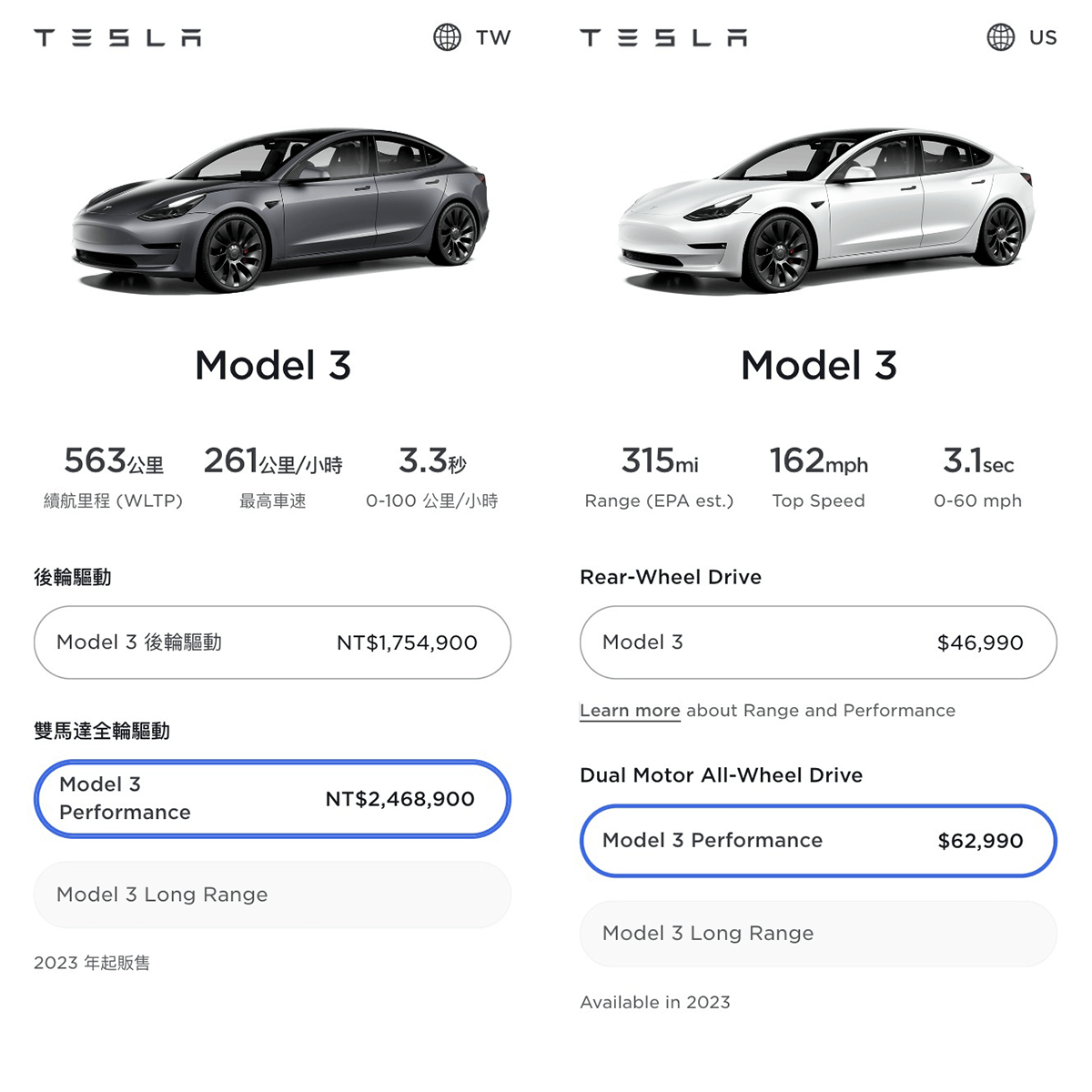Open the US region globe icon
1092x1092 pixels.
(x=1001, y=37)
